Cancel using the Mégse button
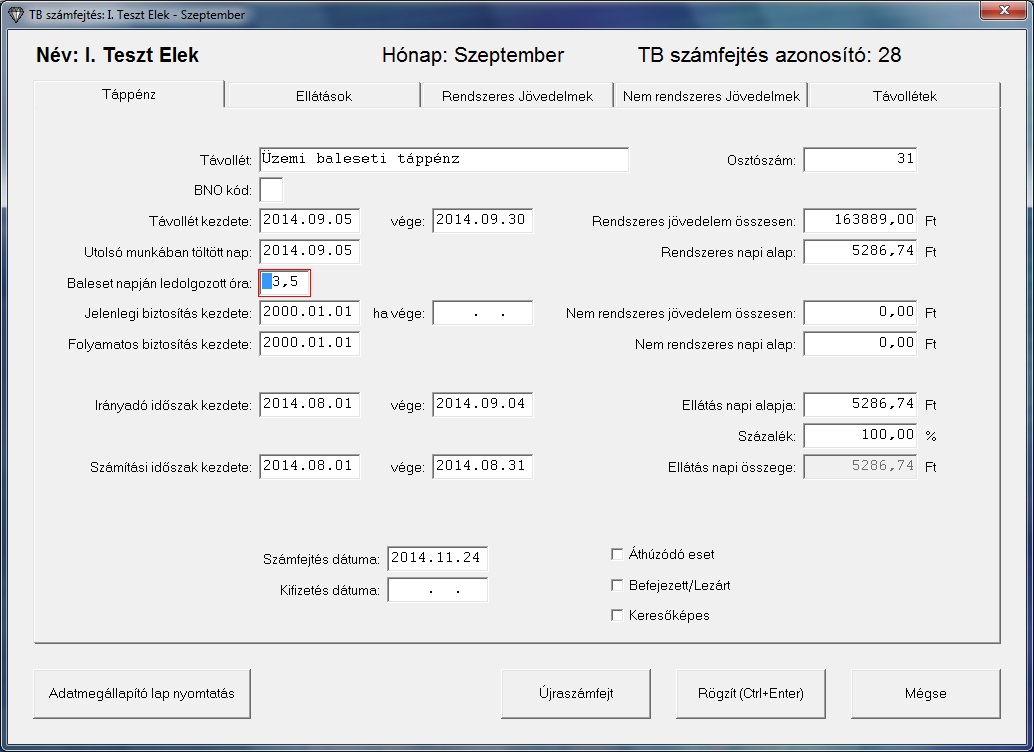The width and height of the screenshot is (1034, 752). click(x=925, y=693)
